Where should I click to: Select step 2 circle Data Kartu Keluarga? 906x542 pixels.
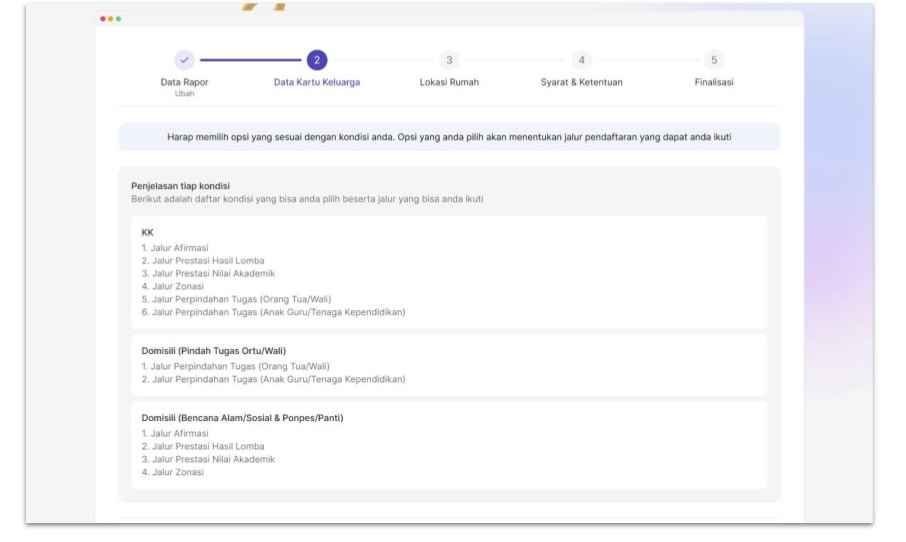coord(317,60)
